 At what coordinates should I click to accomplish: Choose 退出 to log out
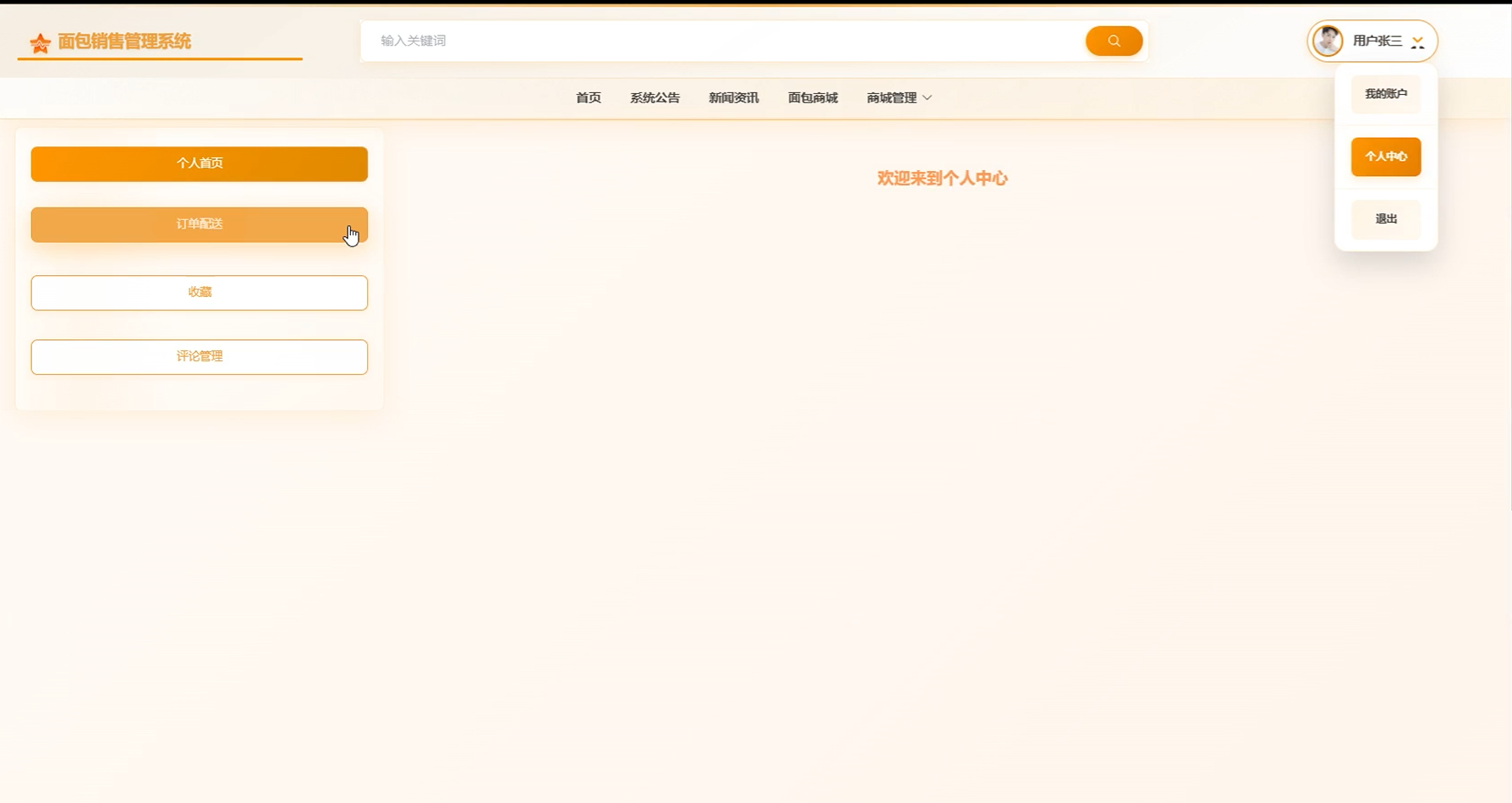coord(1386,219)
